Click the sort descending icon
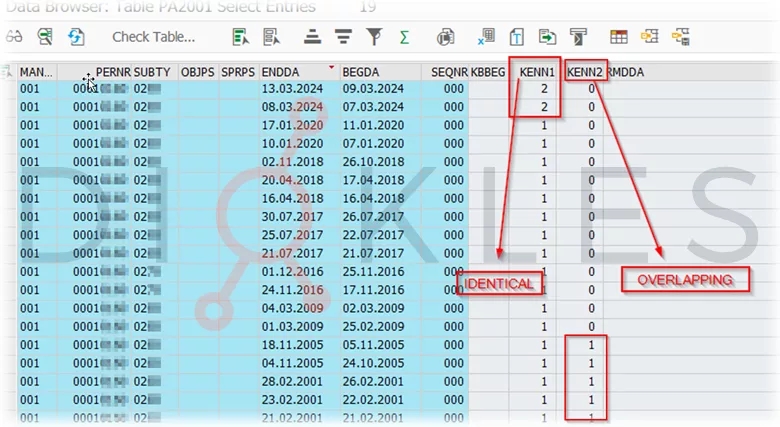Image resolution: width=780 pixels, height=427 pixels. (343, 37)
